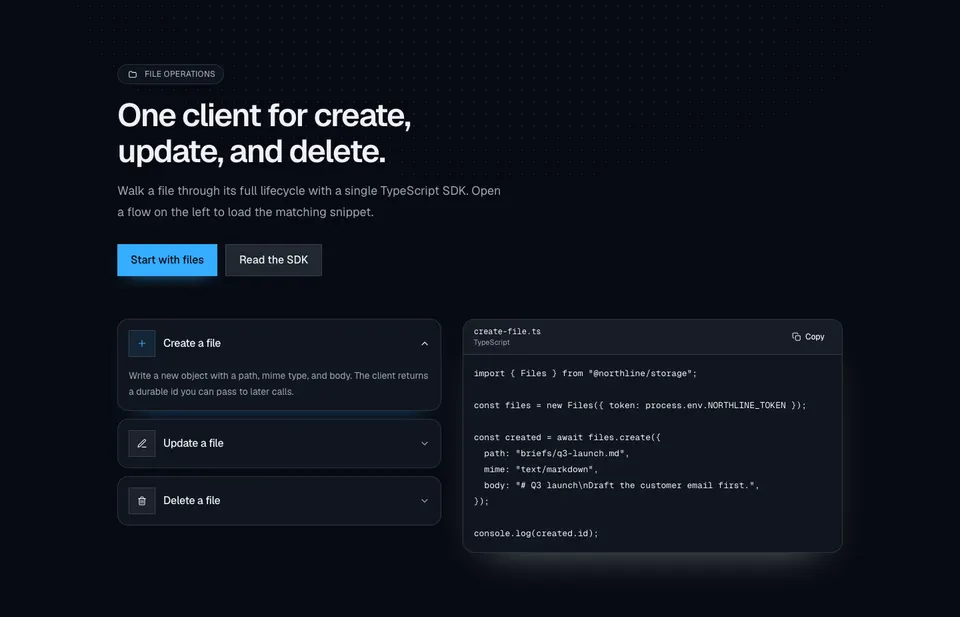Select the Update a file heading
Image resolution: width=960 pixels, height=617 pixels.
point(193,443)
